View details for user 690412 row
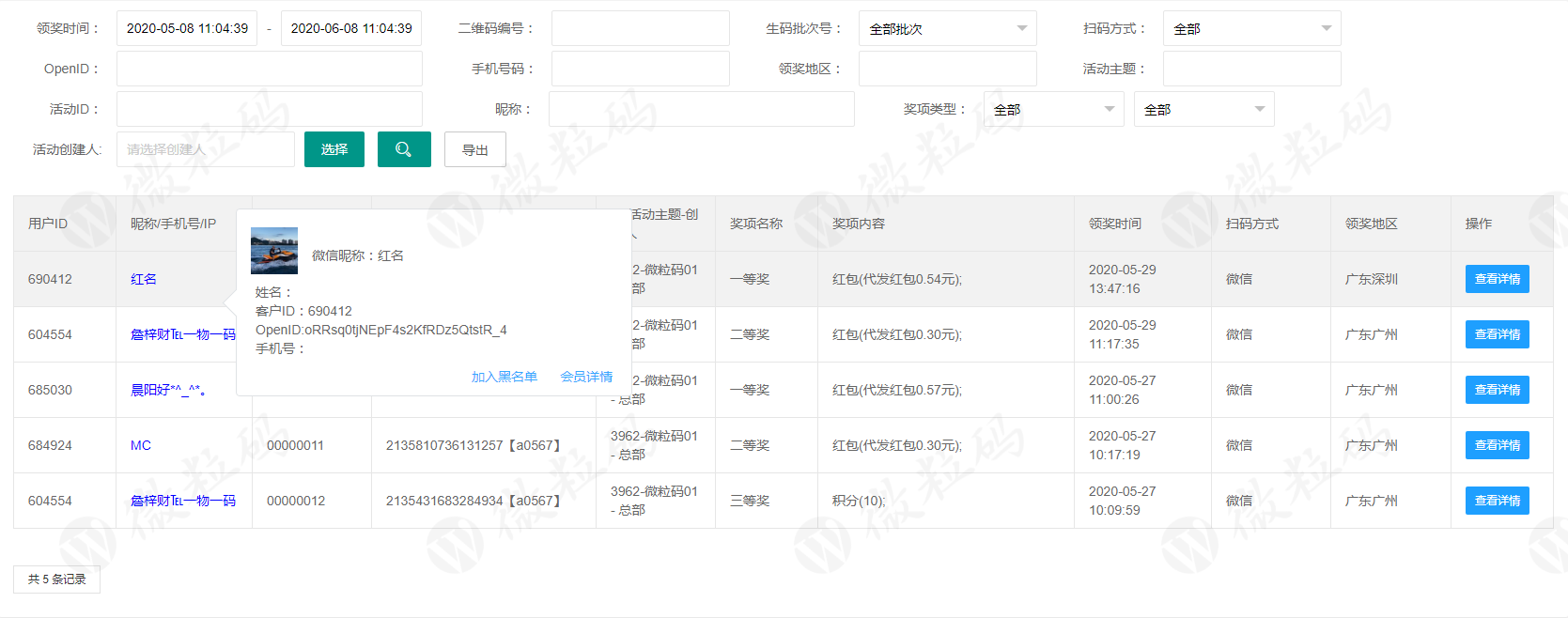Image resolution: width=1568 pixels, height=618 pixels. 1497,279
